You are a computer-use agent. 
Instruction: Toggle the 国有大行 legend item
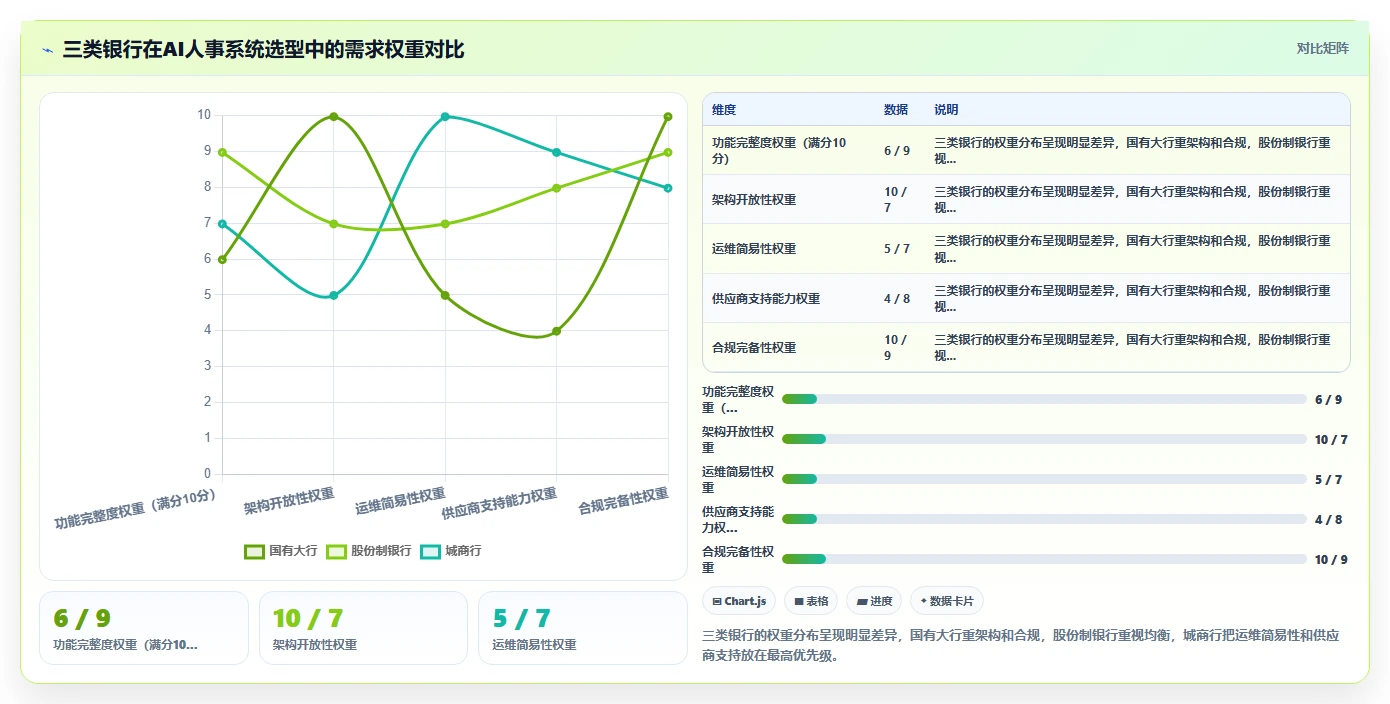pos(281,551)
